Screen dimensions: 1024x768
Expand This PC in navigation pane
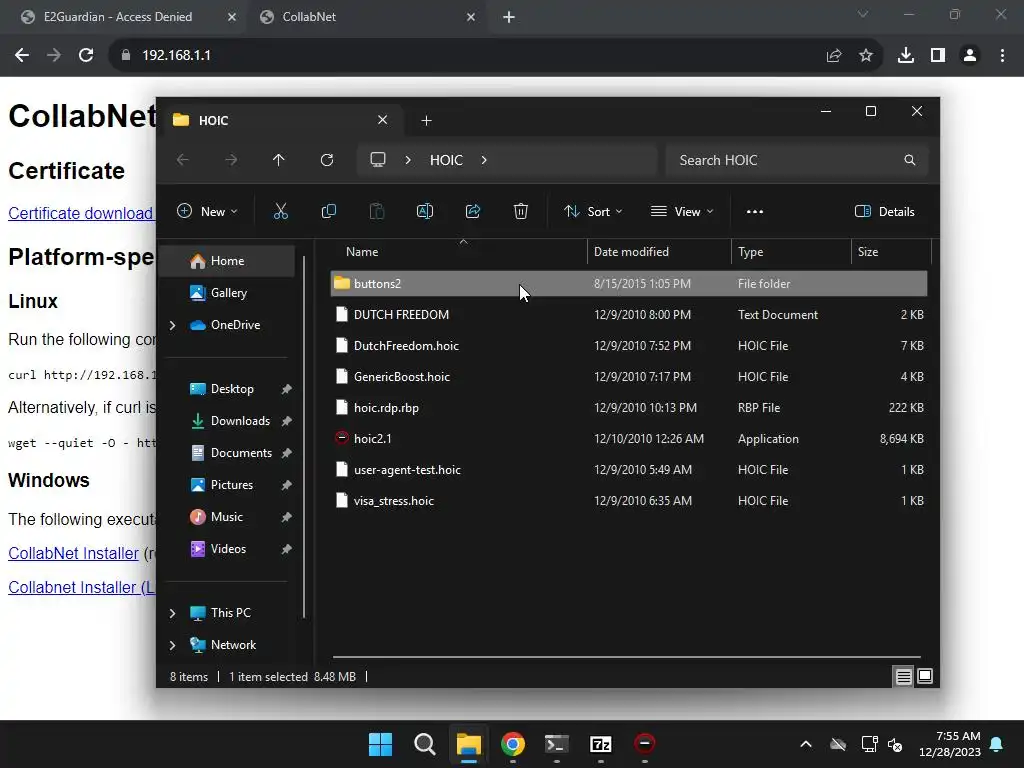[x=172, y=613]
